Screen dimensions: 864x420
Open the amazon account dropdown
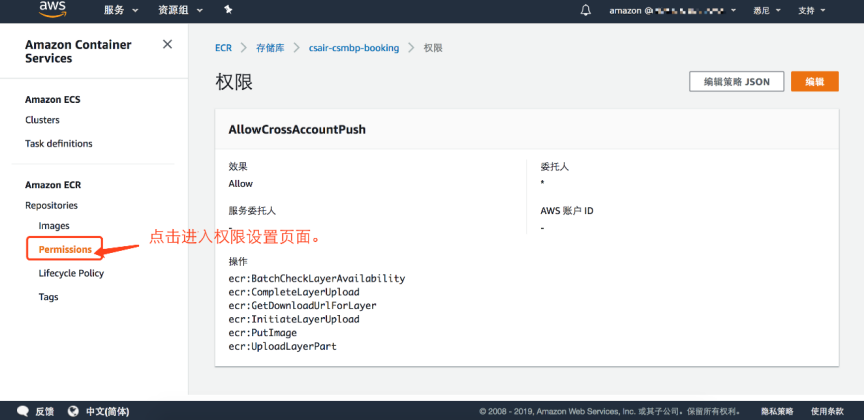point(673,10)
